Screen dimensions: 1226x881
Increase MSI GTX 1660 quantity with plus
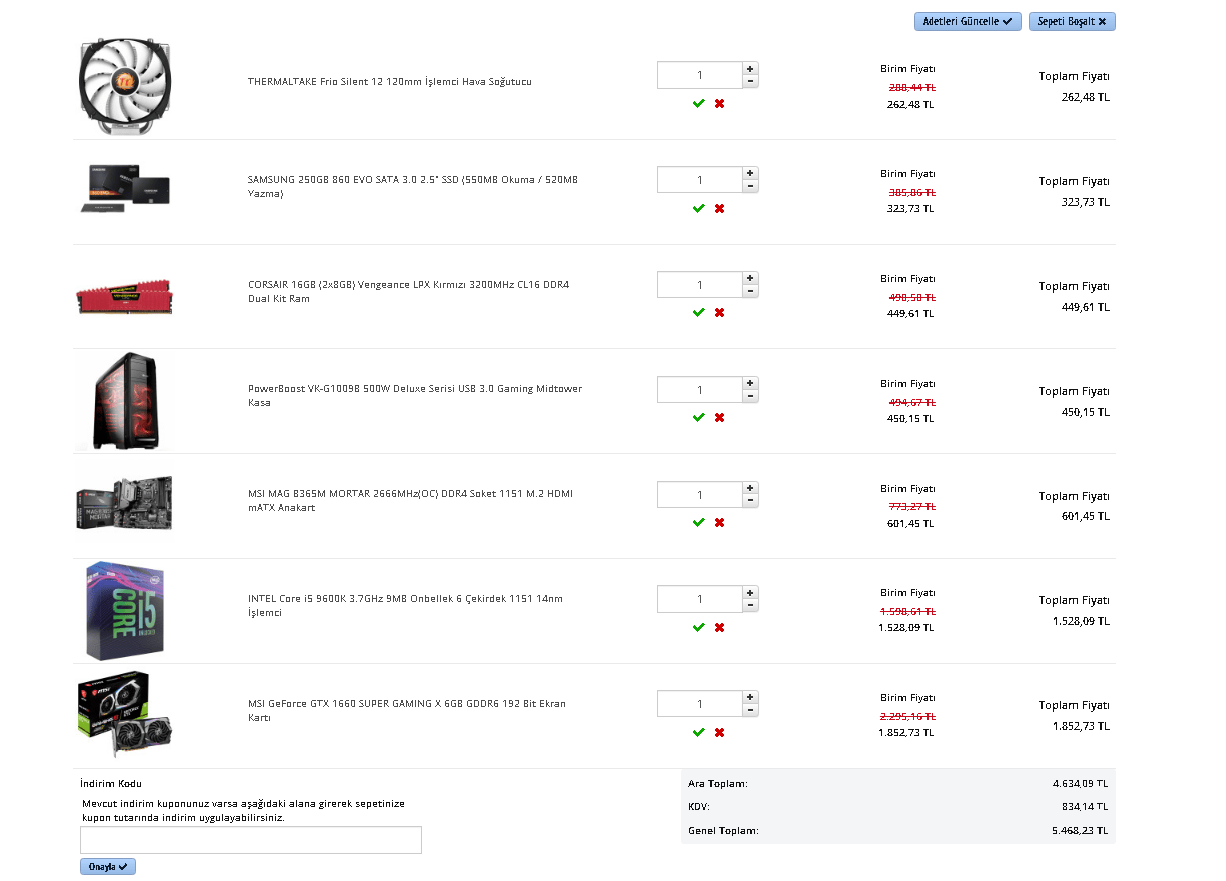pyautogui.click(x=751, y=697)
